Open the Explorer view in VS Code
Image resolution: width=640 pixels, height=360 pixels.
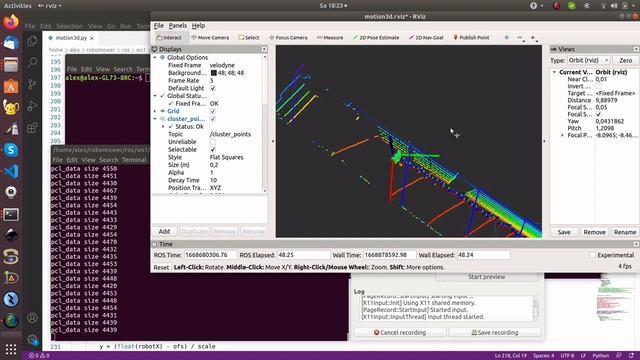(x=32, y=41)
